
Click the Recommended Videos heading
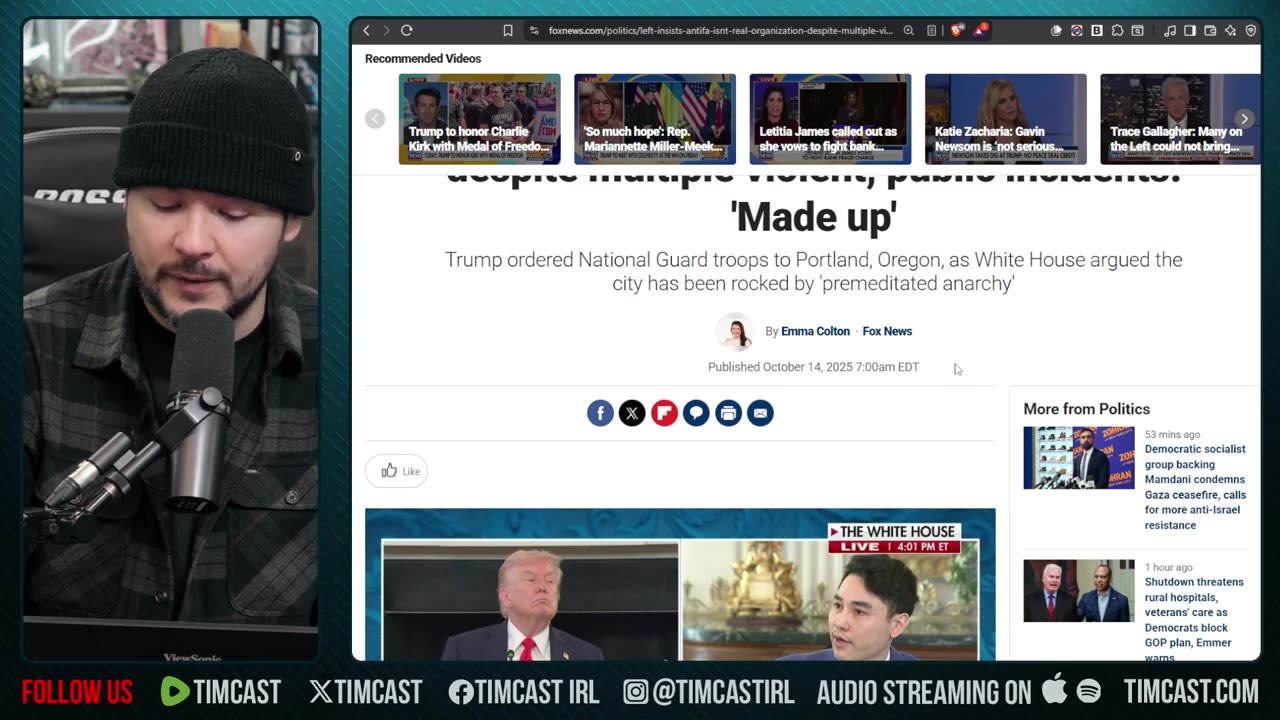click(423, 59)
